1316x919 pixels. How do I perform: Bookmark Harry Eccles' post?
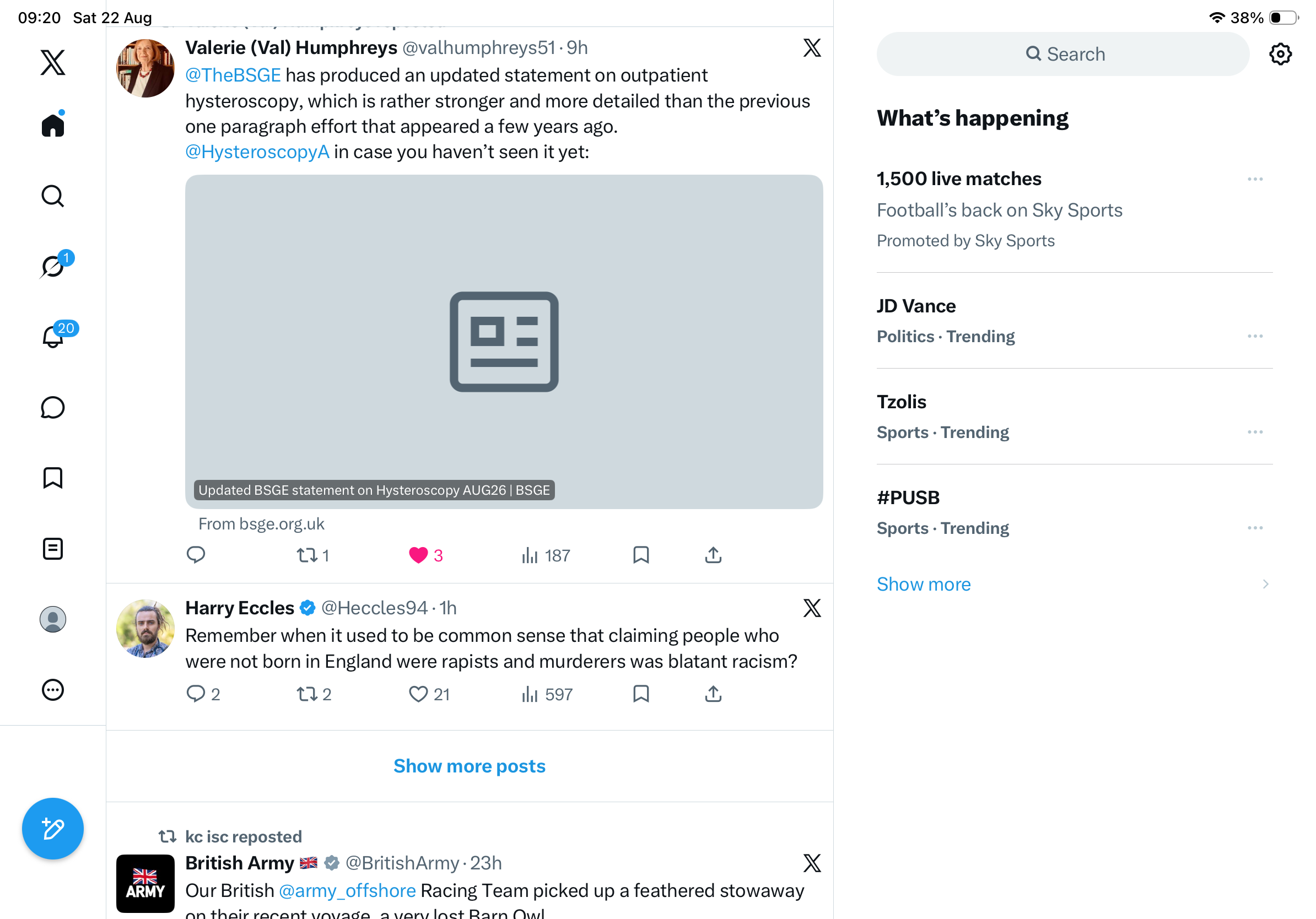pos(641,694)
